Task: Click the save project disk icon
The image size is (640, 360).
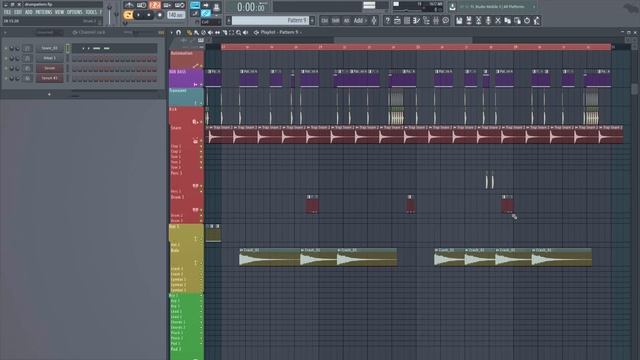Action: (x=459, y=20)
